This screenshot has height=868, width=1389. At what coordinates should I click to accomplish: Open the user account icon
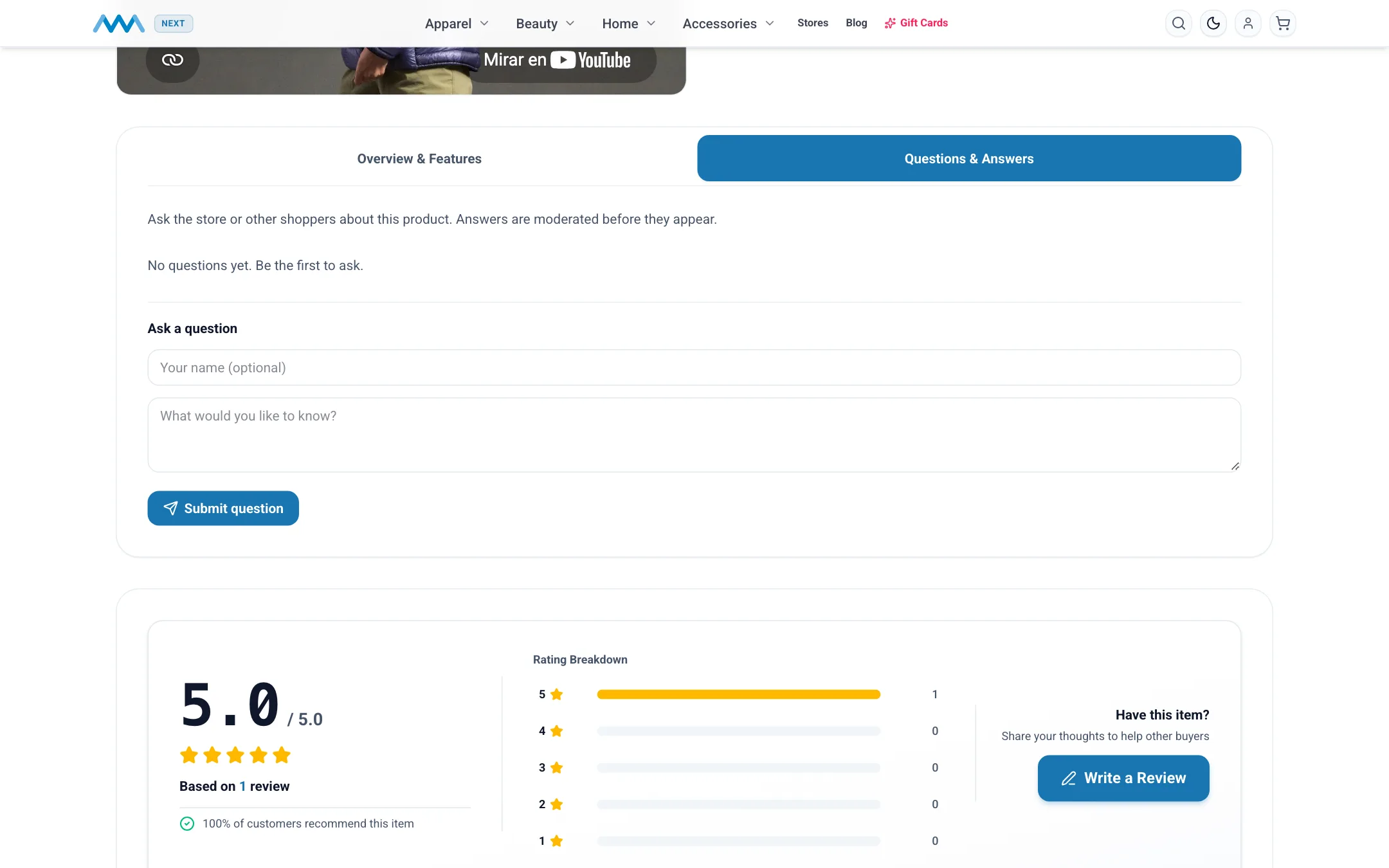[x=1248, y=23]
